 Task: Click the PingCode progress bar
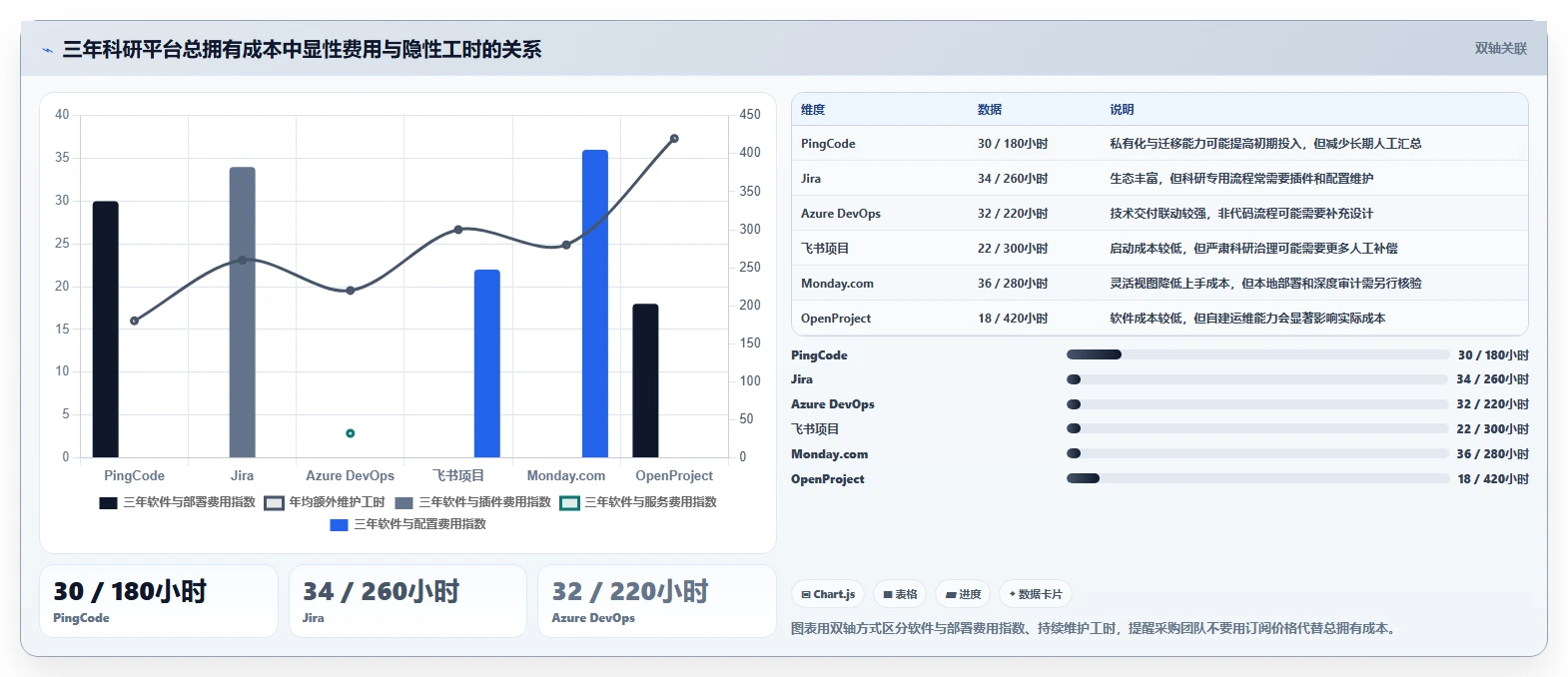pyautogui.click(x=1257, y=354)
